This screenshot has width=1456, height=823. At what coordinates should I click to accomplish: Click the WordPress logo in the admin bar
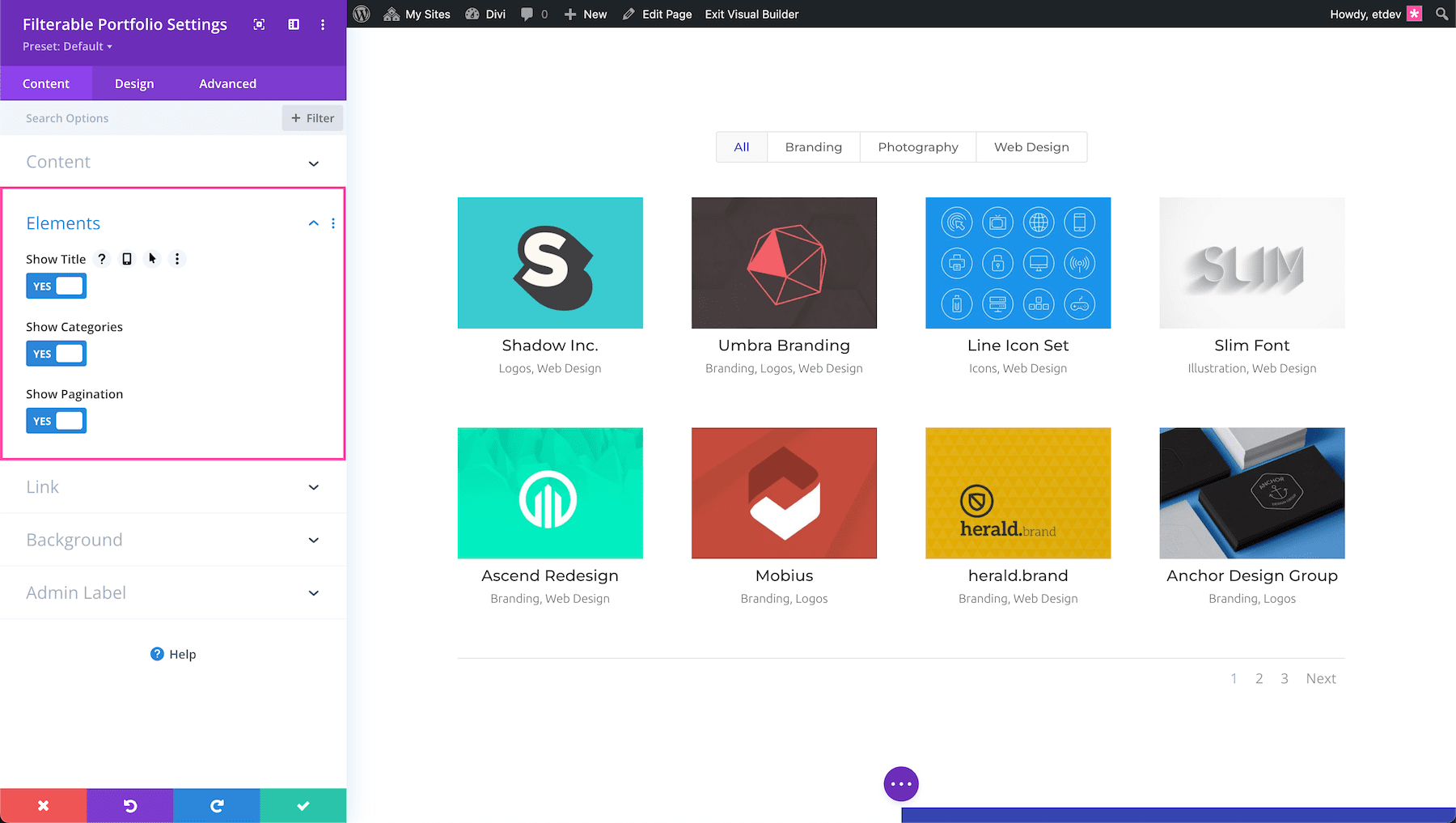[361, 14]
